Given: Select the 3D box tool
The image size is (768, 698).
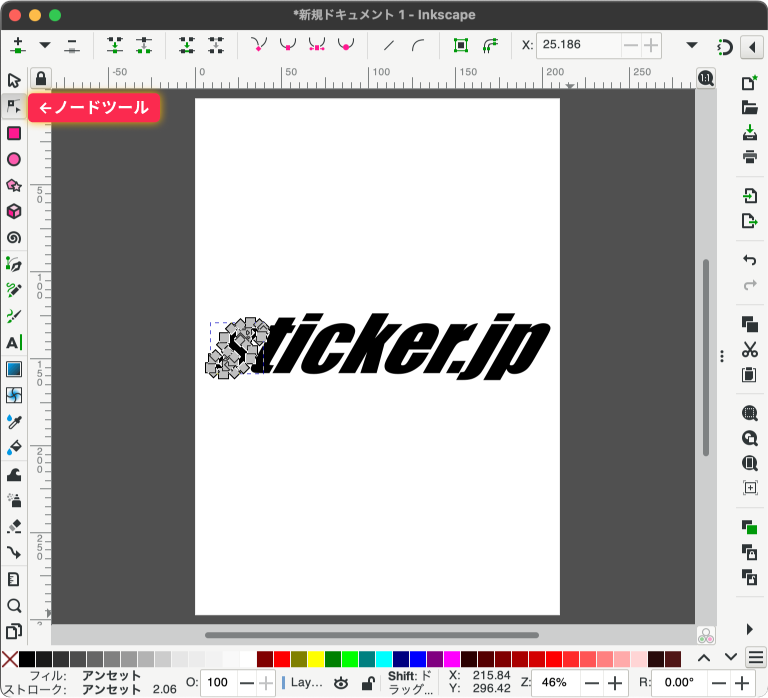Looking at the screenshot, I should point(14,212).
